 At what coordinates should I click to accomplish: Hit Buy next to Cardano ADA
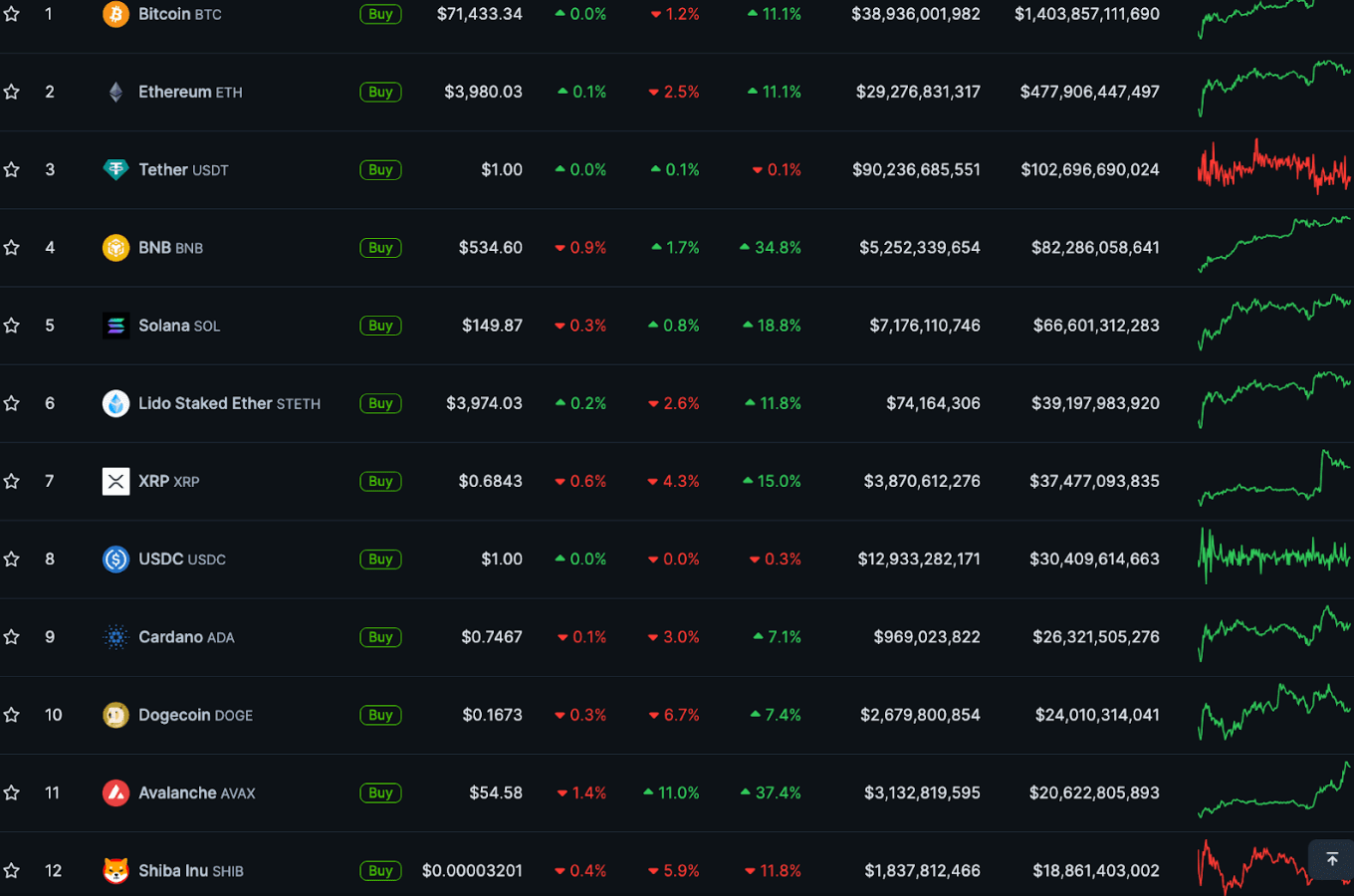[380, 637]
